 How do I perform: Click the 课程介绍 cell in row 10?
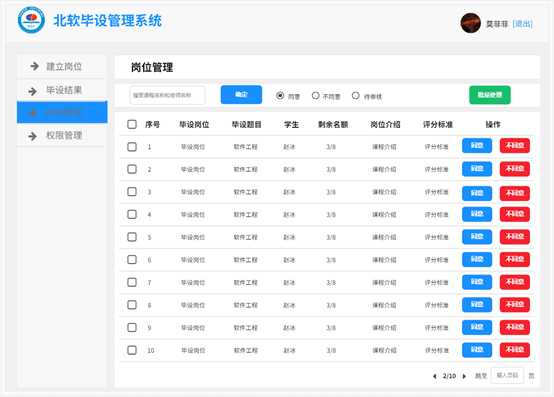(384, 350)
